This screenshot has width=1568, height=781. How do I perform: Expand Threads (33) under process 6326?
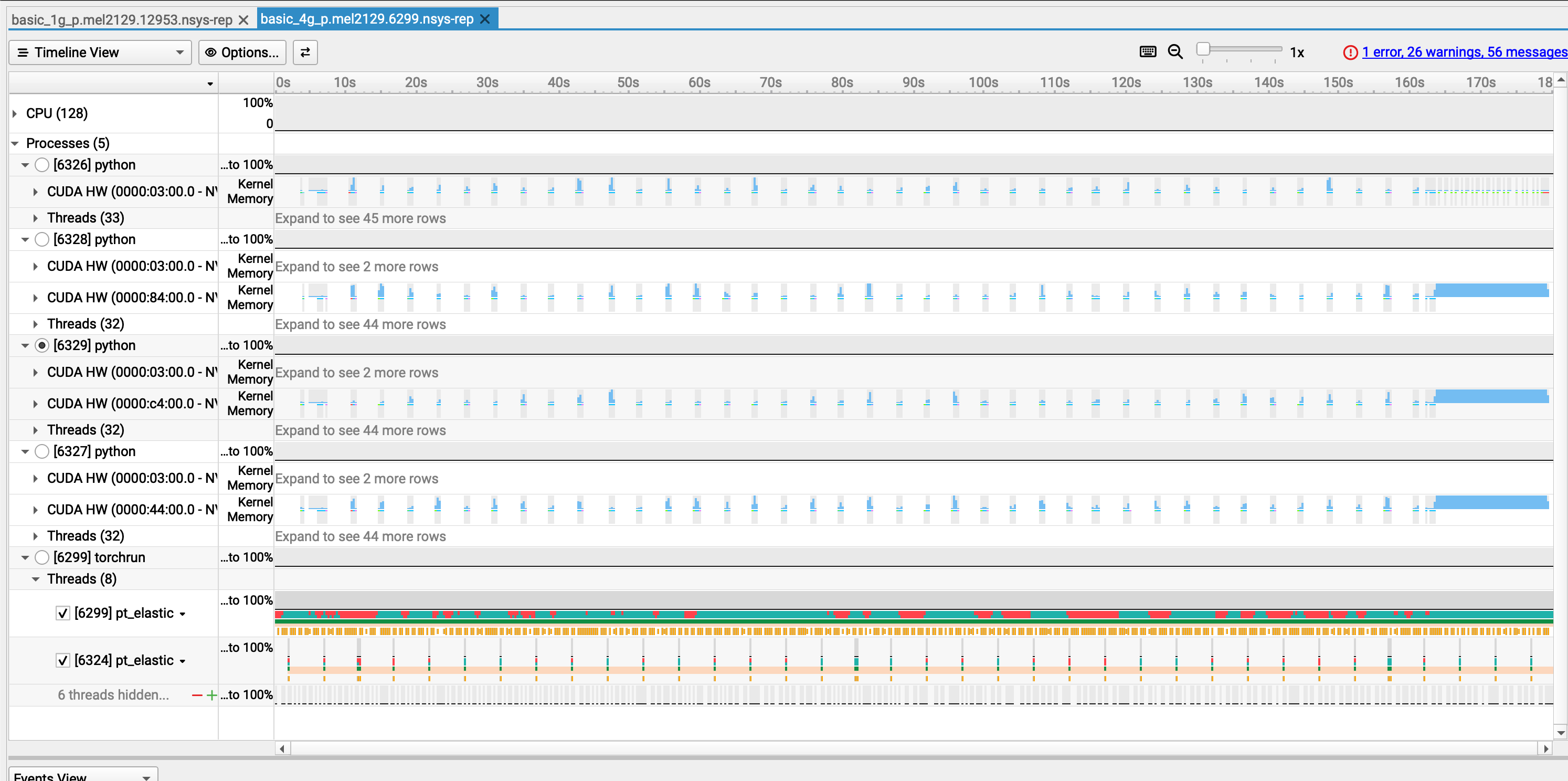(35, 218)
